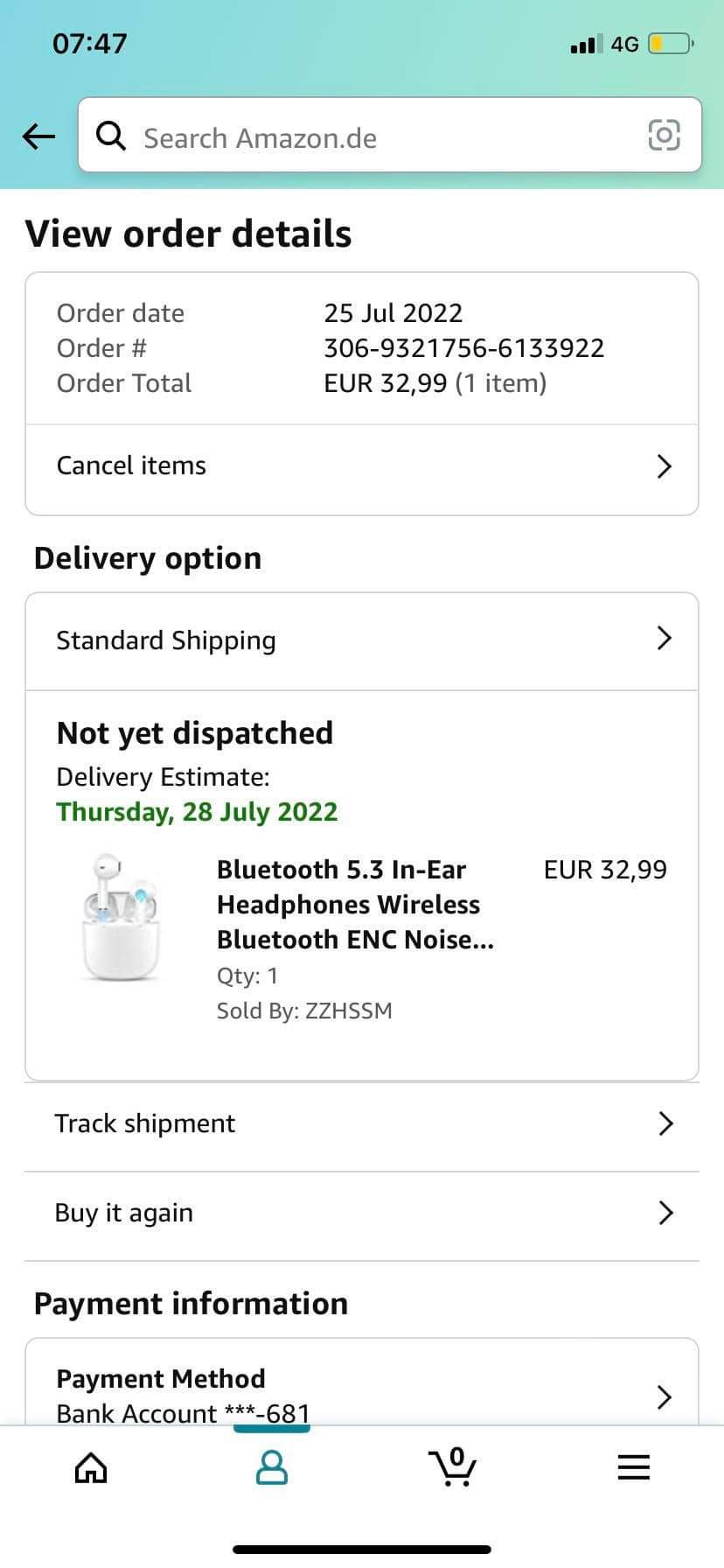
Task: Tap the back arrow icon
Action: (x=38, y=136)
